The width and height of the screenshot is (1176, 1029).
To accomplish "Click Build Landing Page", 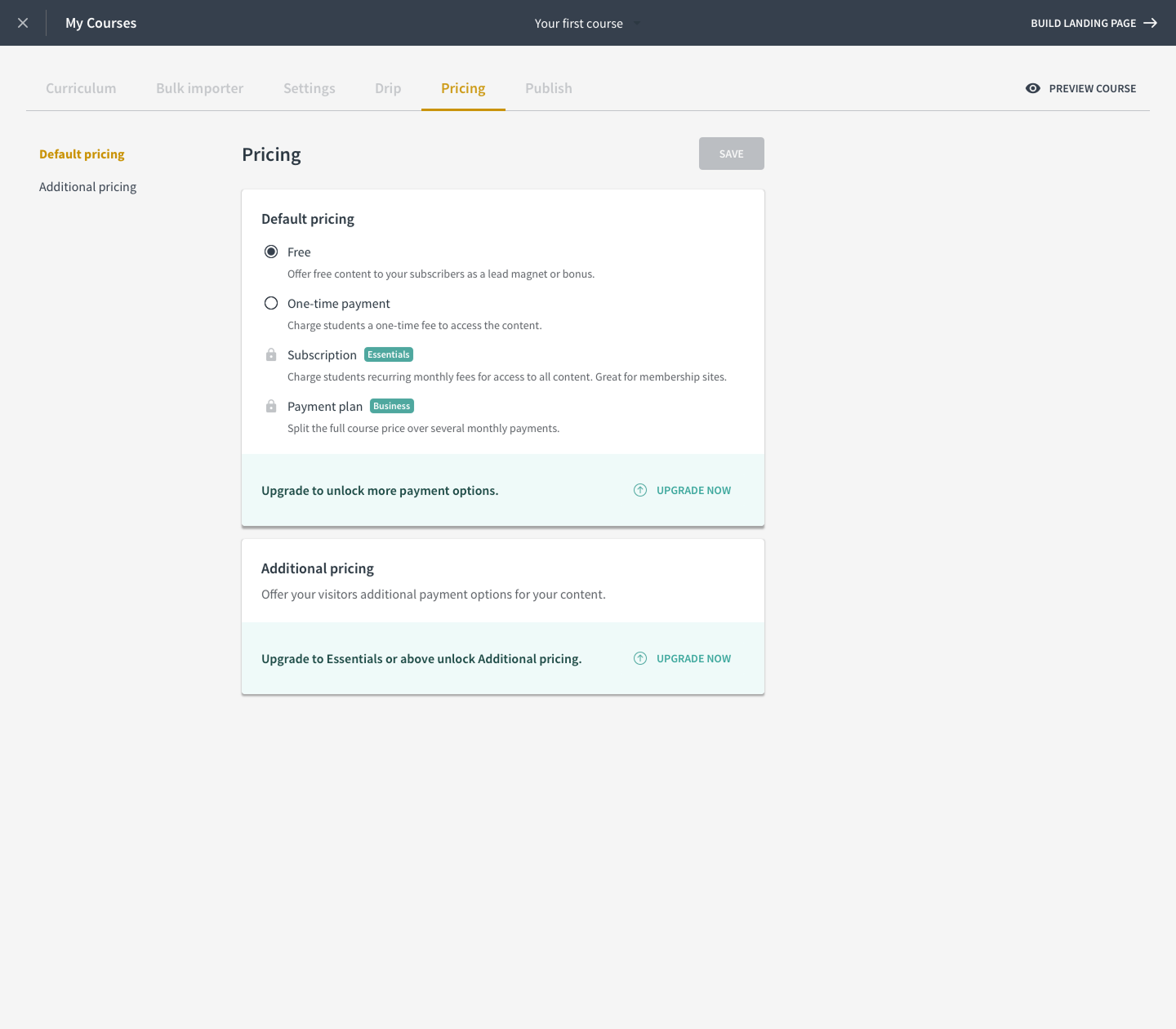I will pyautogui.click(x=1094, y=23).
